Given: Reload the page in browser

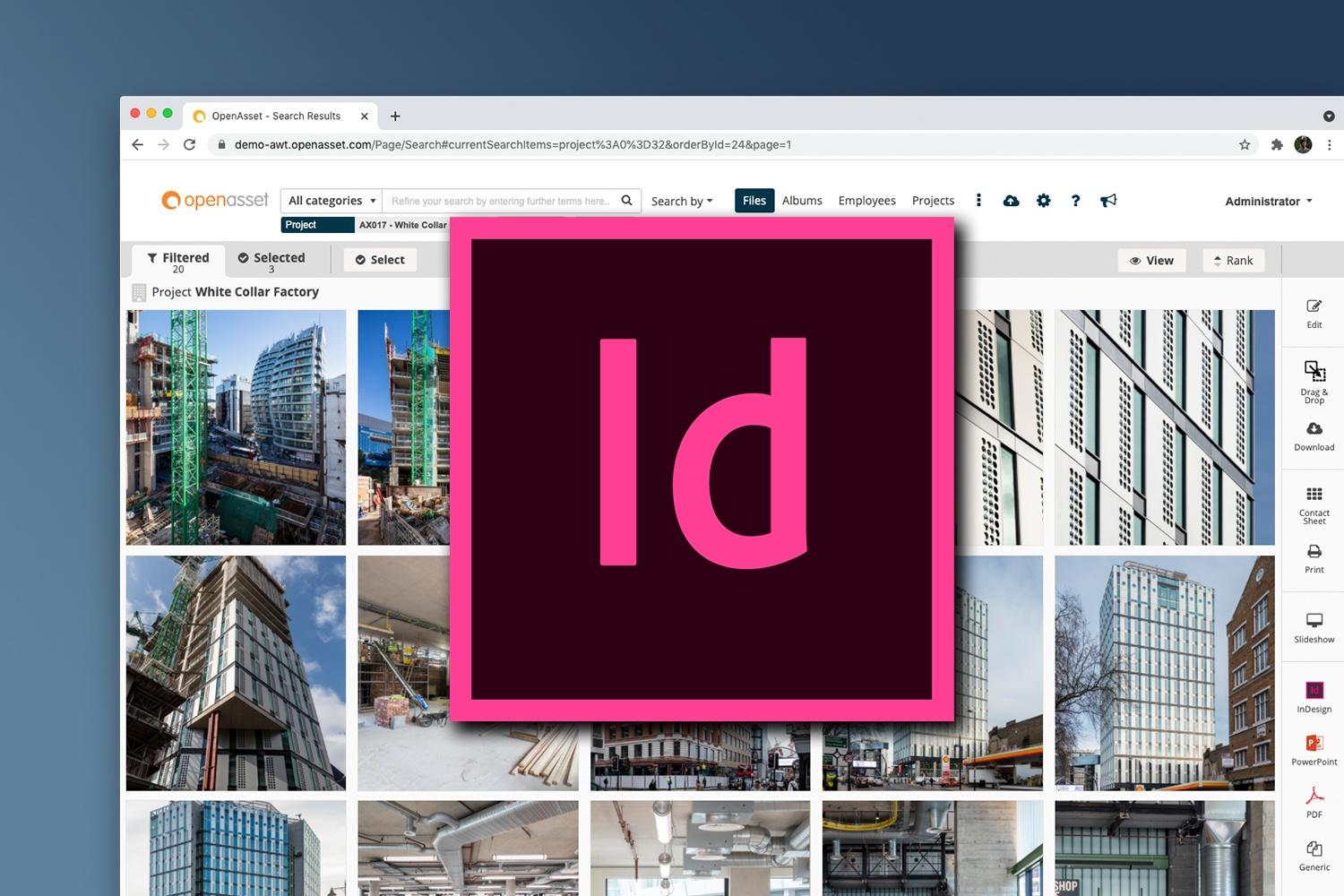Looking at the screenshot, I should pyautogui.click(x=189, y=144).
